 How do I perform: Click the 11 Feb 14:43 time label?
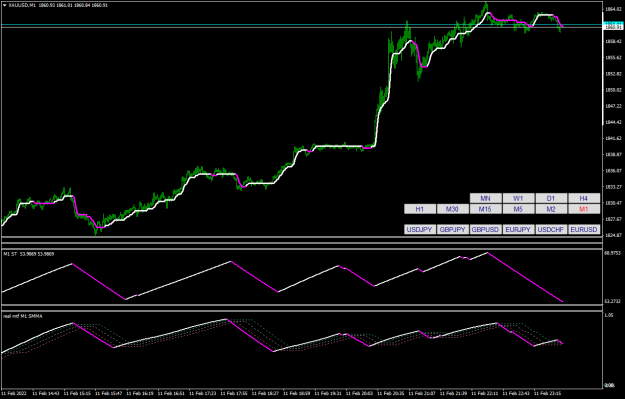[x=45, y=393]
